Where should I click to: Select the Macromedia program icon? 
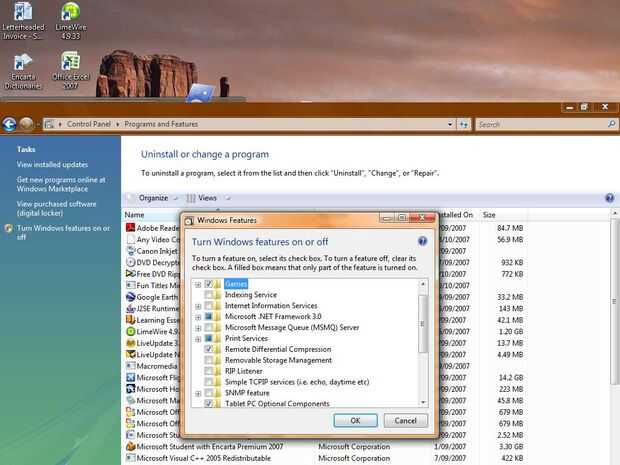click(130, 366)
